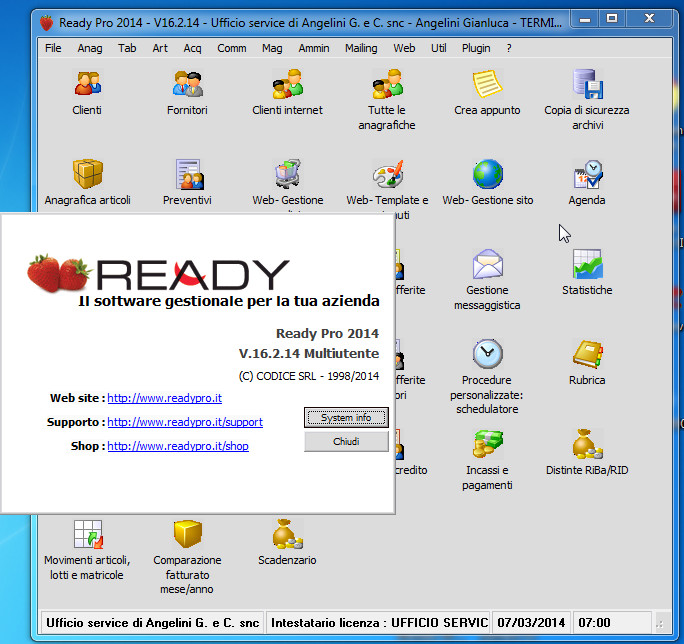Launch Copia di sicurezza archivi
The height and width of the screenshot is (644, 684).
pos(587,84)
